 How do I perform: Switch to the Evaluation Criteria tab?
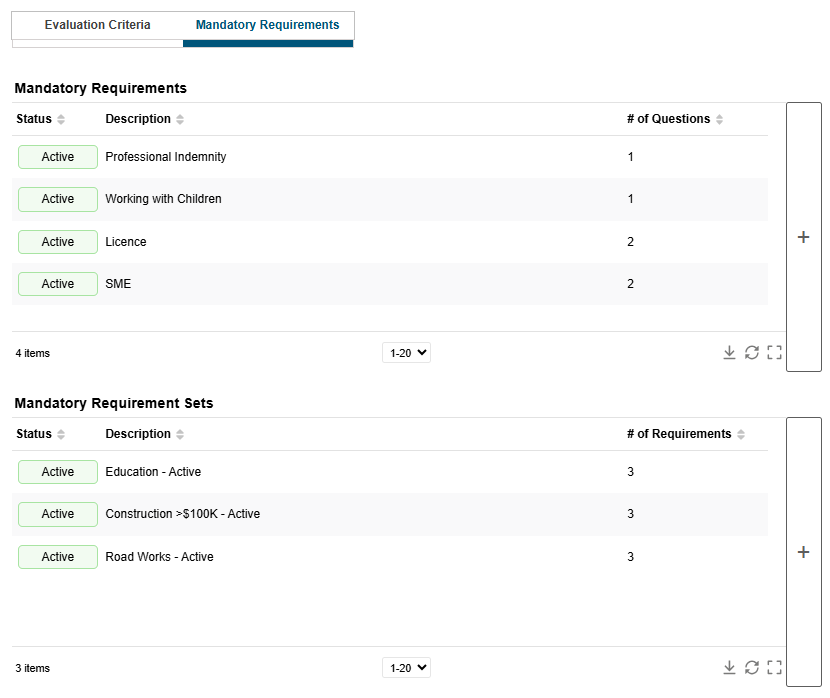pyautogui.click(x=97, y=25)
